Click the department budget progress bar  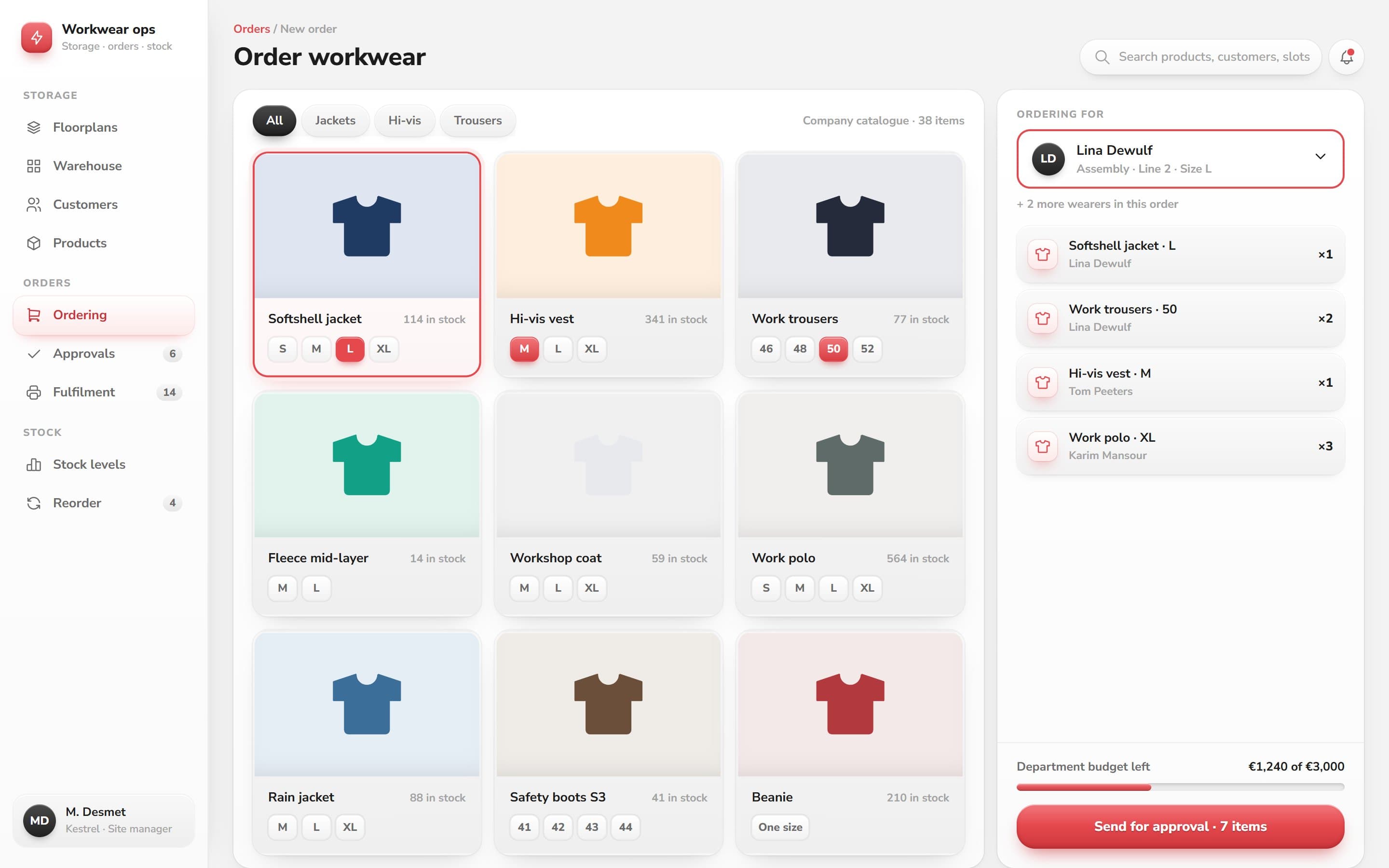click(1180, 787)
